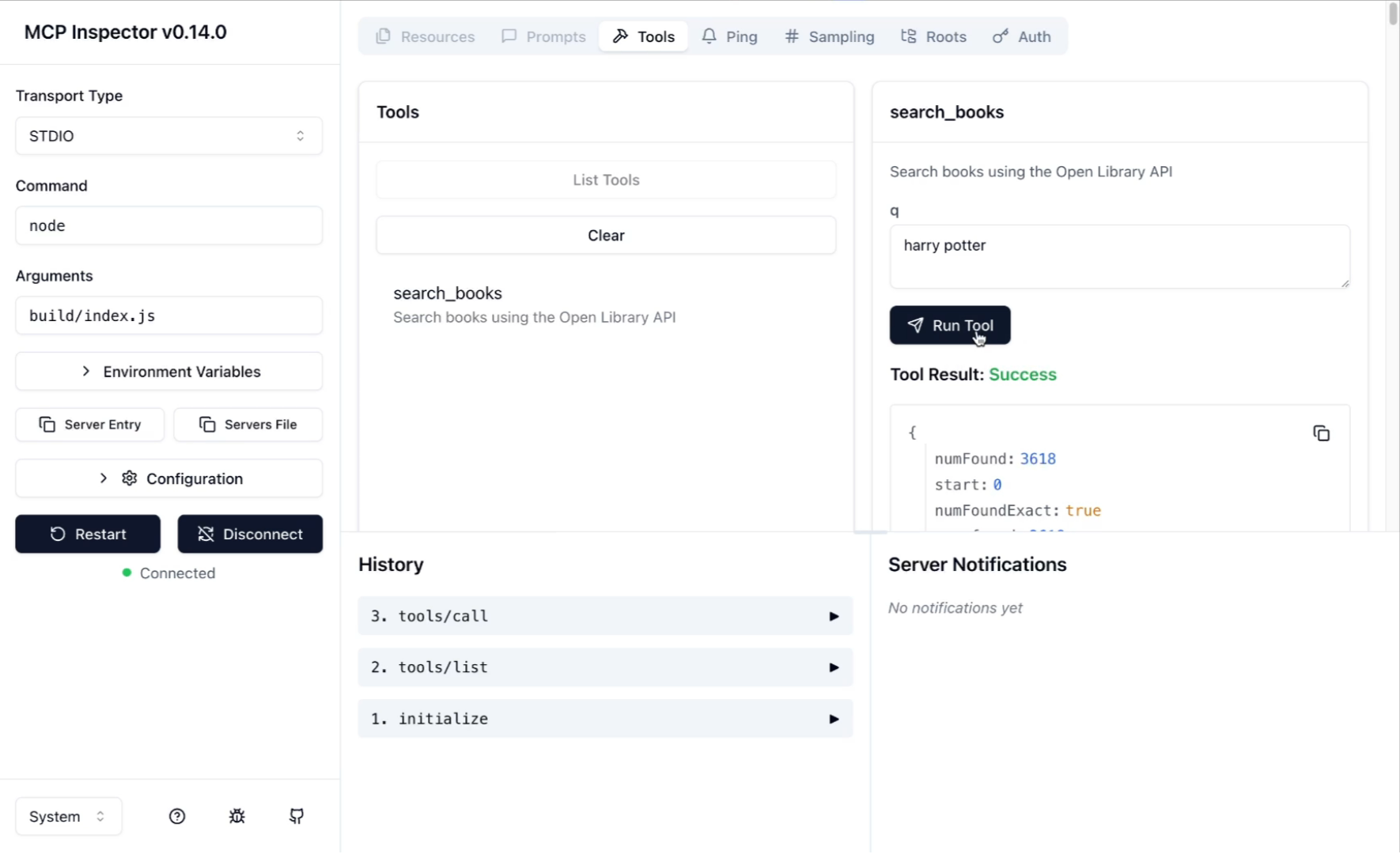
Task: Click the numFoundExact value true
Action: (1083, 511)
